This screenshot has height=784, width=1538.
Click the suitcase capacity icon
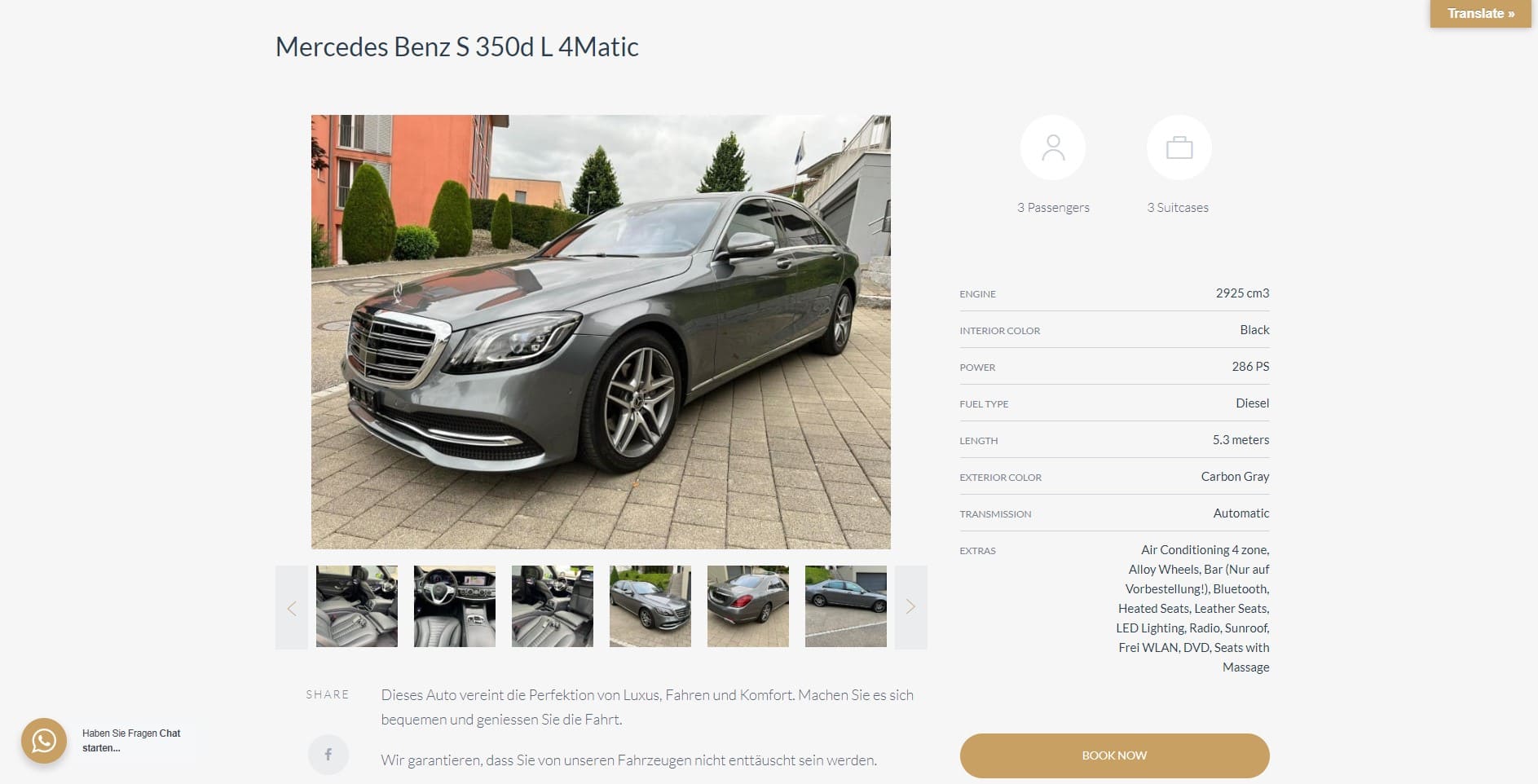click(x=1179, y=148)
